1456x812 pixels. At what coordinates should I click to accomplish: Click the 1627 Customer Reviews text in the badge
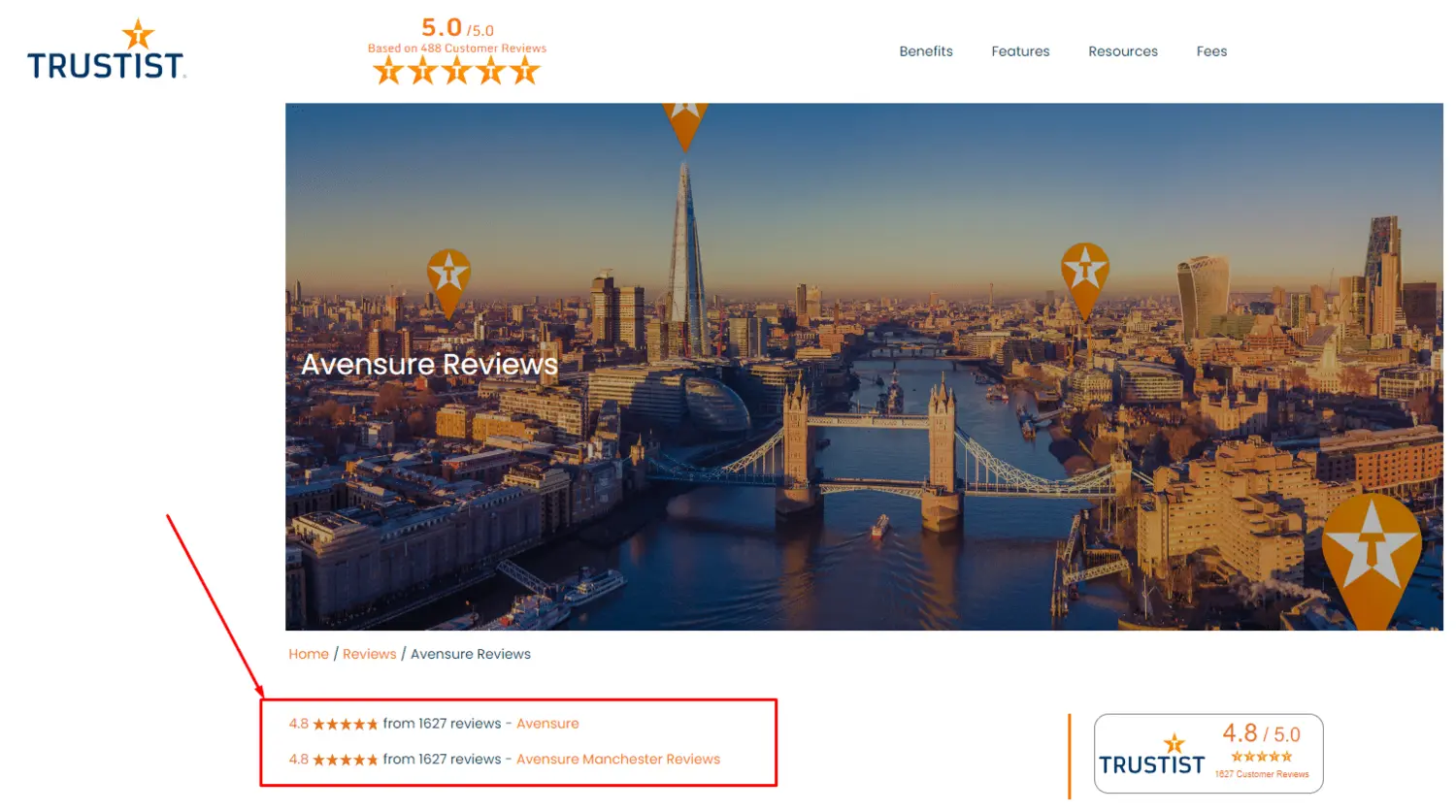[1264, 774]
